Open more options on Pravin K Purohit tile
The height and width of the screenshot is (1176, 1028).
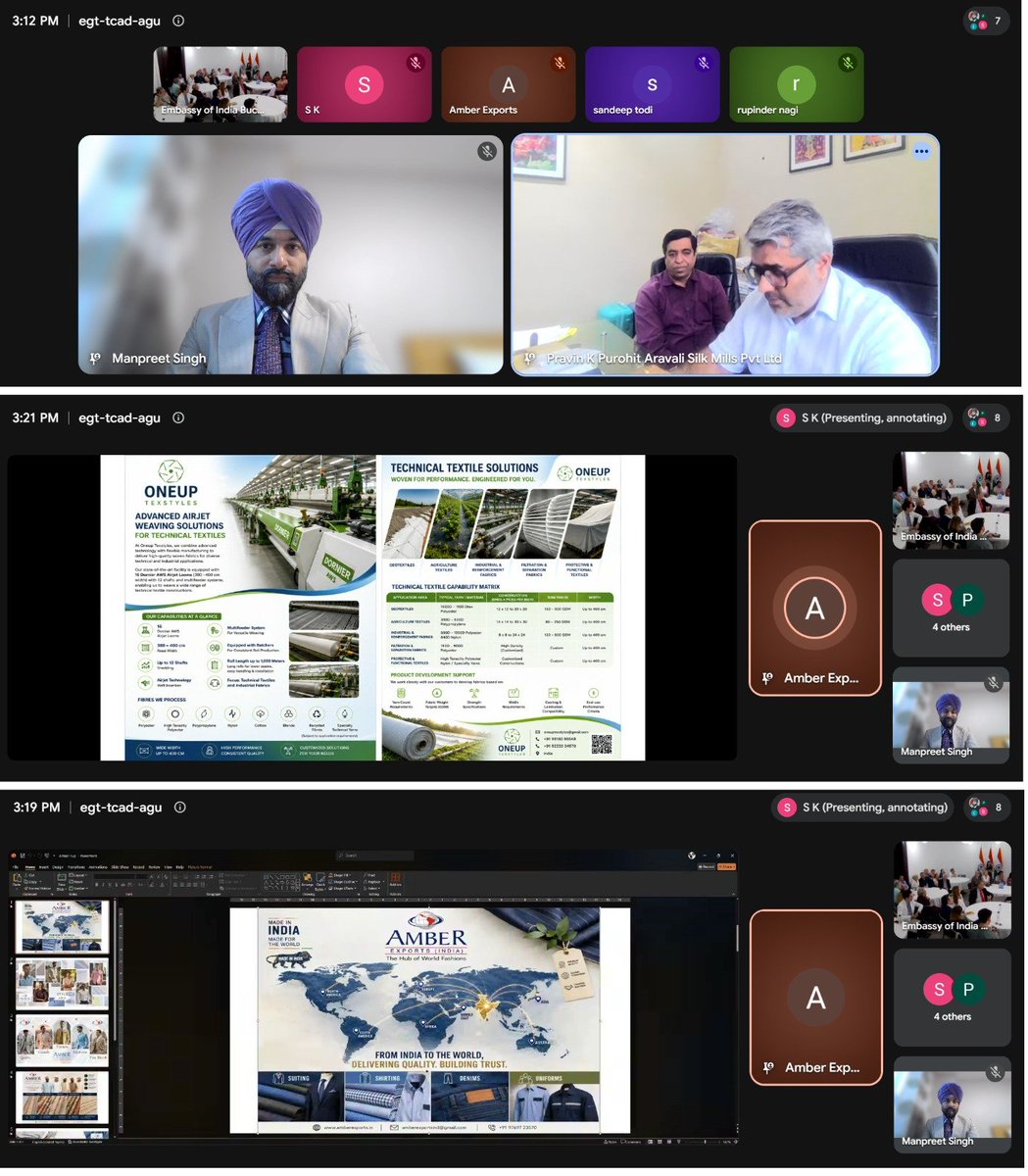point(921,152)
